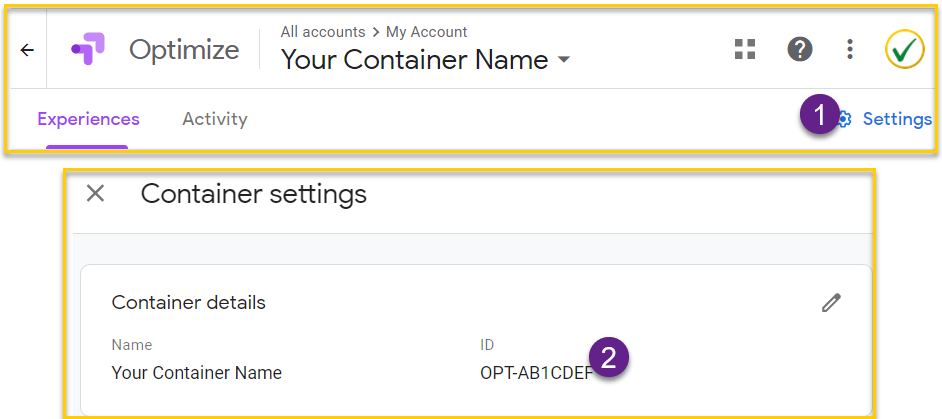Click the back arrow icon
Viewport: 942px width, 419px height.
tap(27, 50)
